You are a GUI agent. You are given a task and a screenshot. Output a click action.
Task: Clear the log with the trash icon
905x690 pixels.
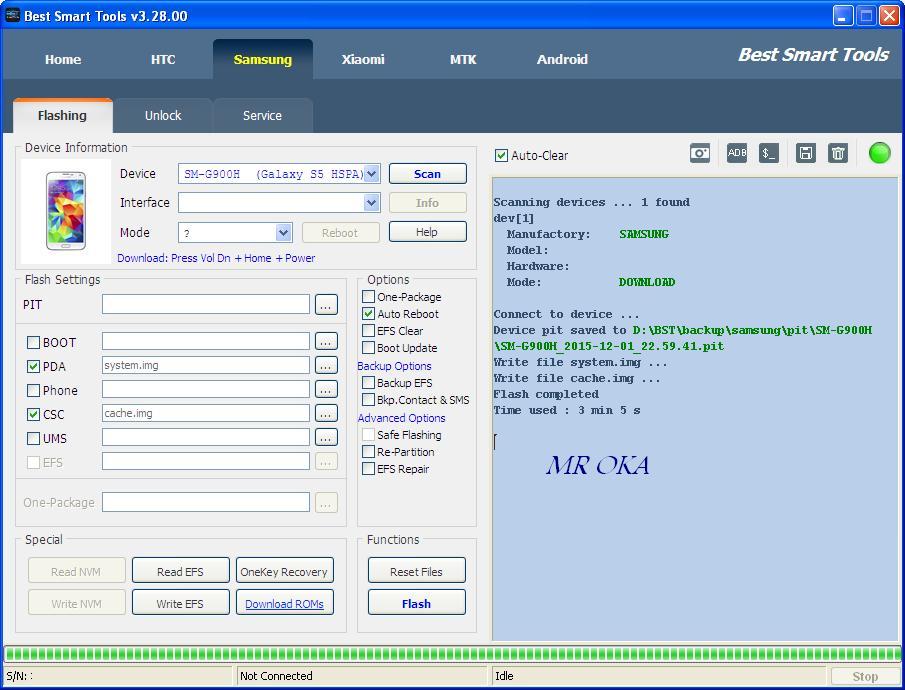click(837, 154)
